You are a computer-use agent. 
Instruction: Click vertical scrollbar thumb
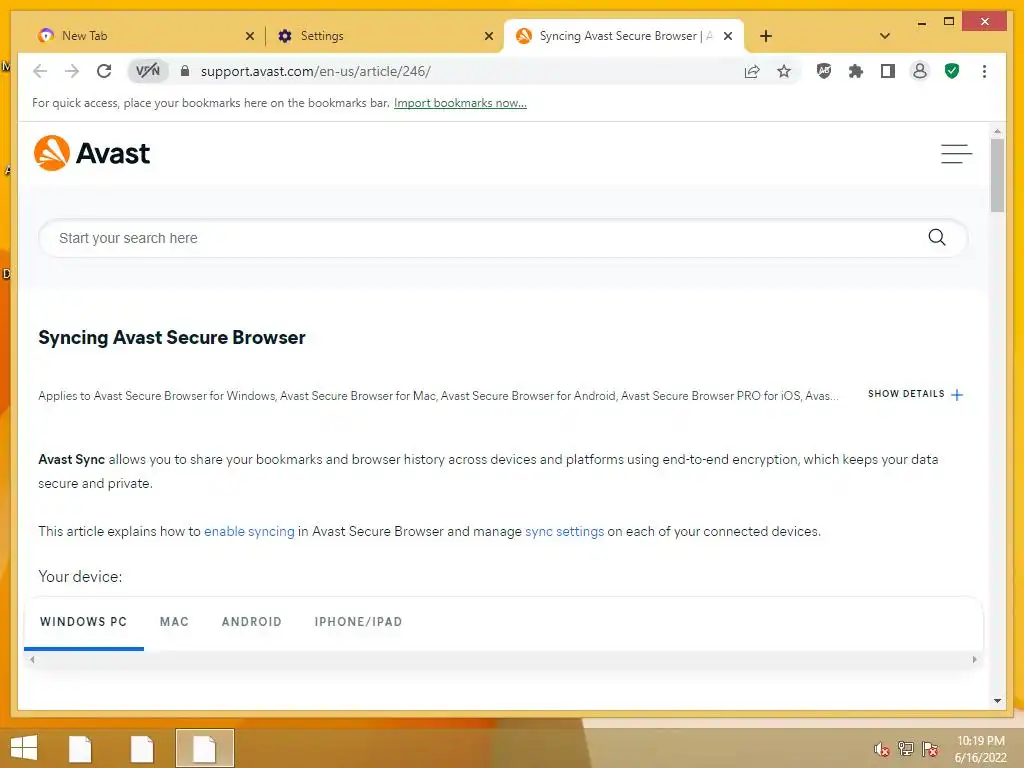(997, 175)
